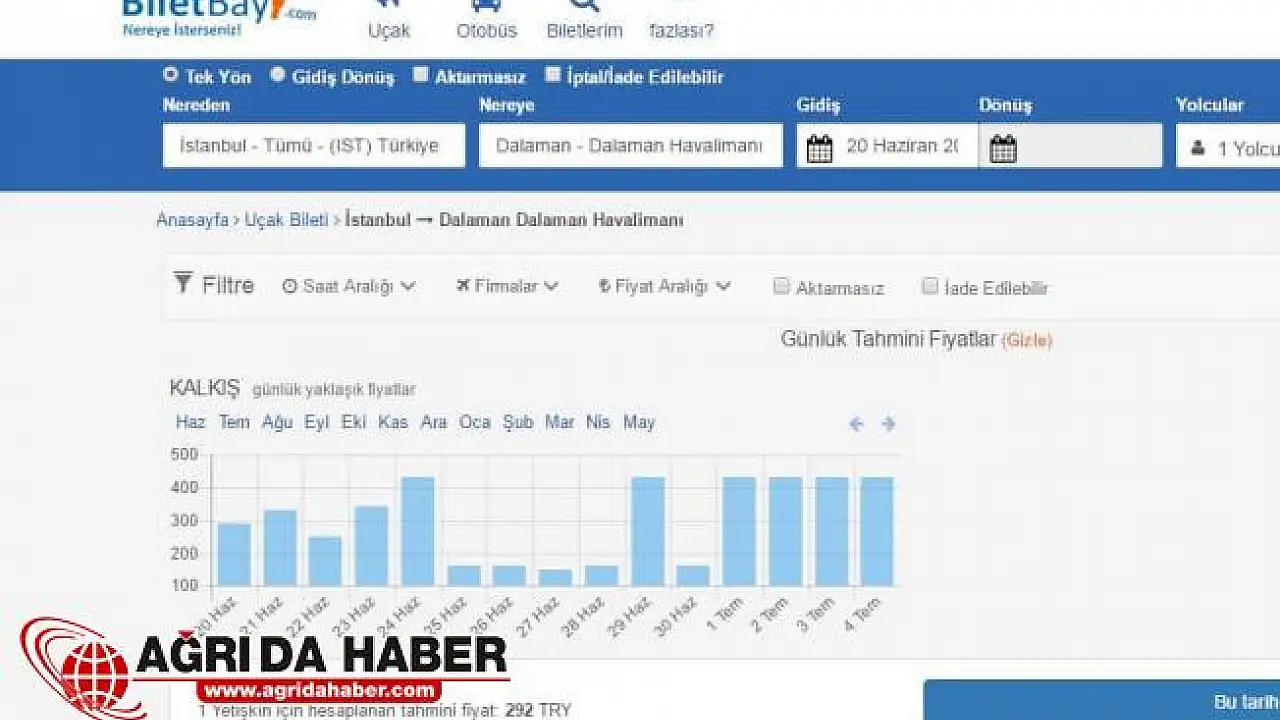Open Uçak Bileti breadcrumb link
Image resolution: width=1280 pixels, height=720 pixels.
point(286,220)
